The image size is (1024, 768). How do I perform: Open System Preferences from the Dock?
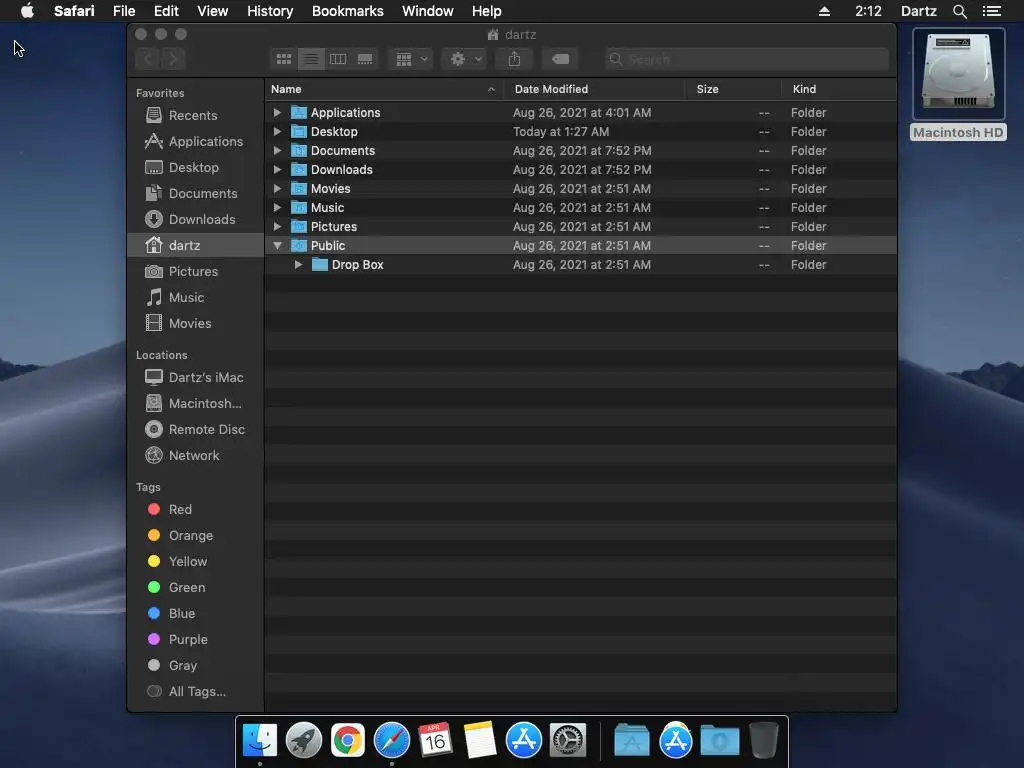point(568,741)
